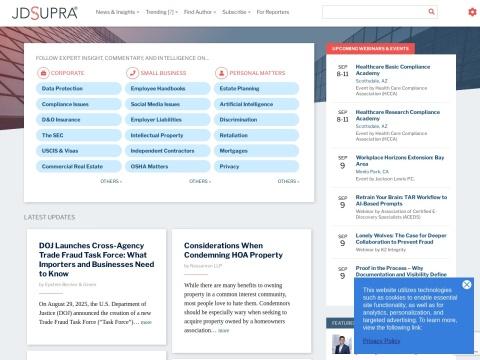The height and width of the screenshot is (360, 480).
Task: Expand the News & Insights menu
Action: point(117,12)
